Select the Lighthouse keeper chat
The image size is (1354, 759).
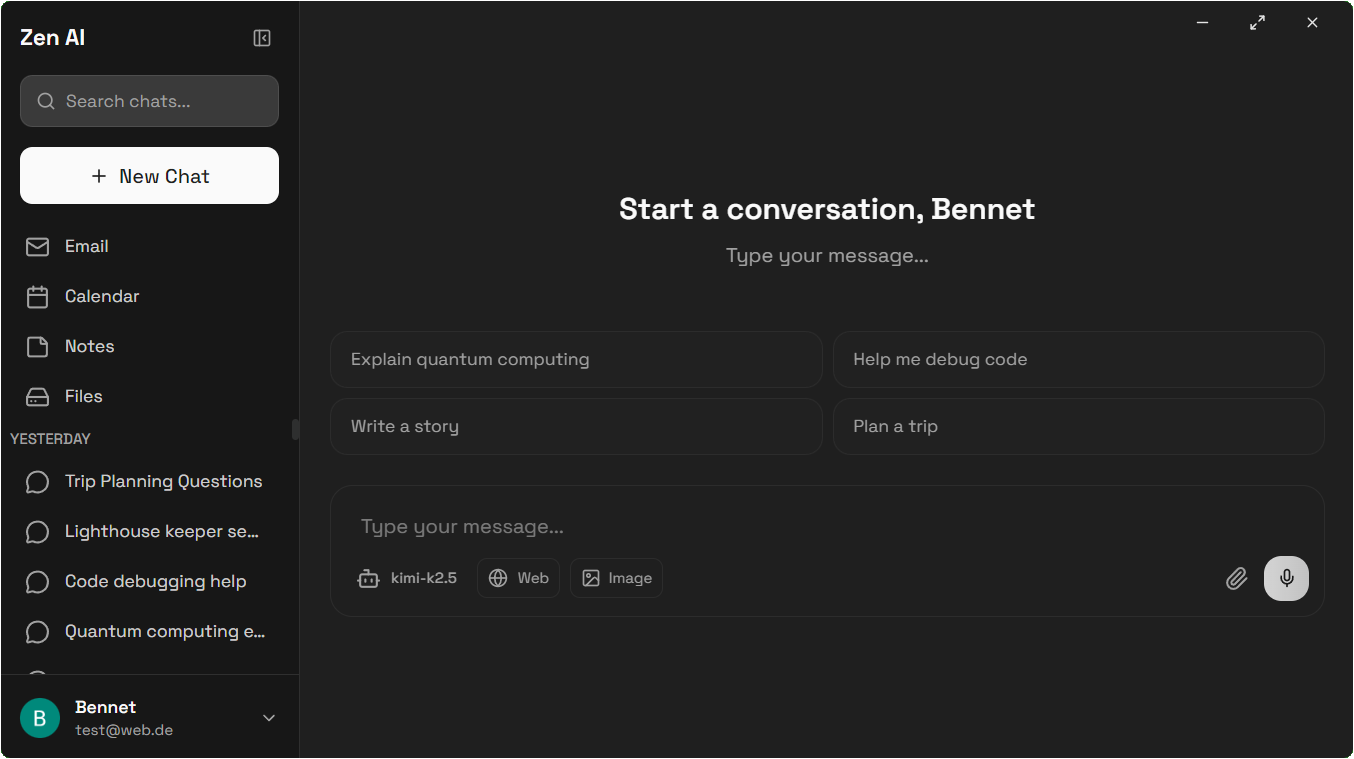tap(150, 531)
